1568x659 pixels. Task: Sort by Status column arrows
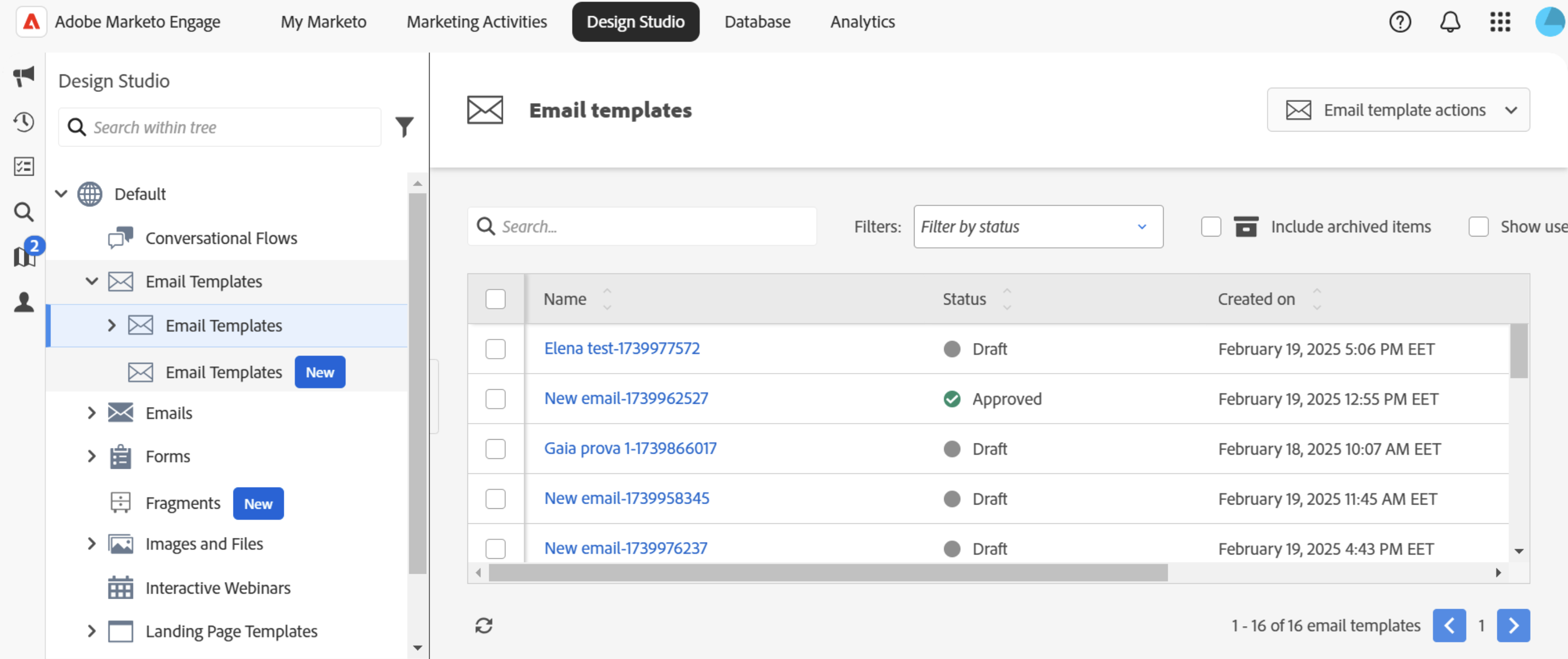[x=1007, y=299]
